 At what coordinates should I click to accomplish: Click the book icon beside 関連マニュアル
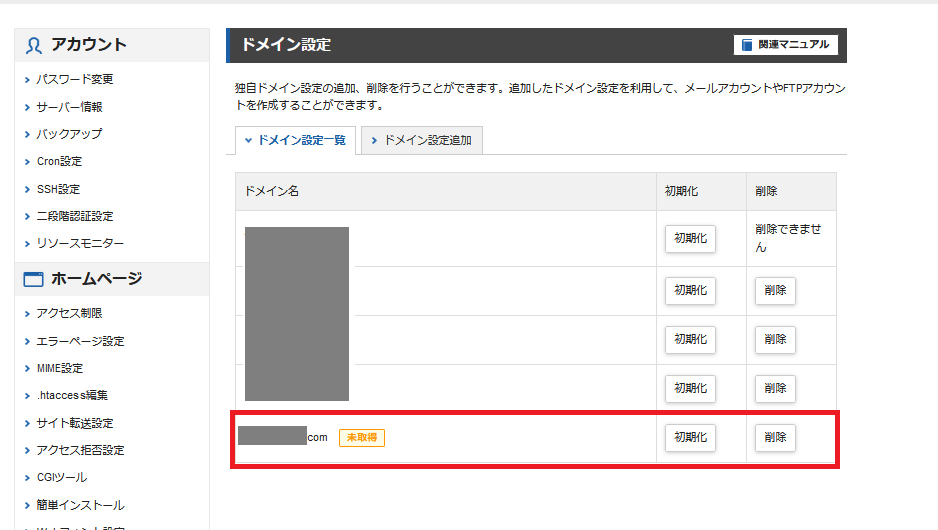pos(747,45)
